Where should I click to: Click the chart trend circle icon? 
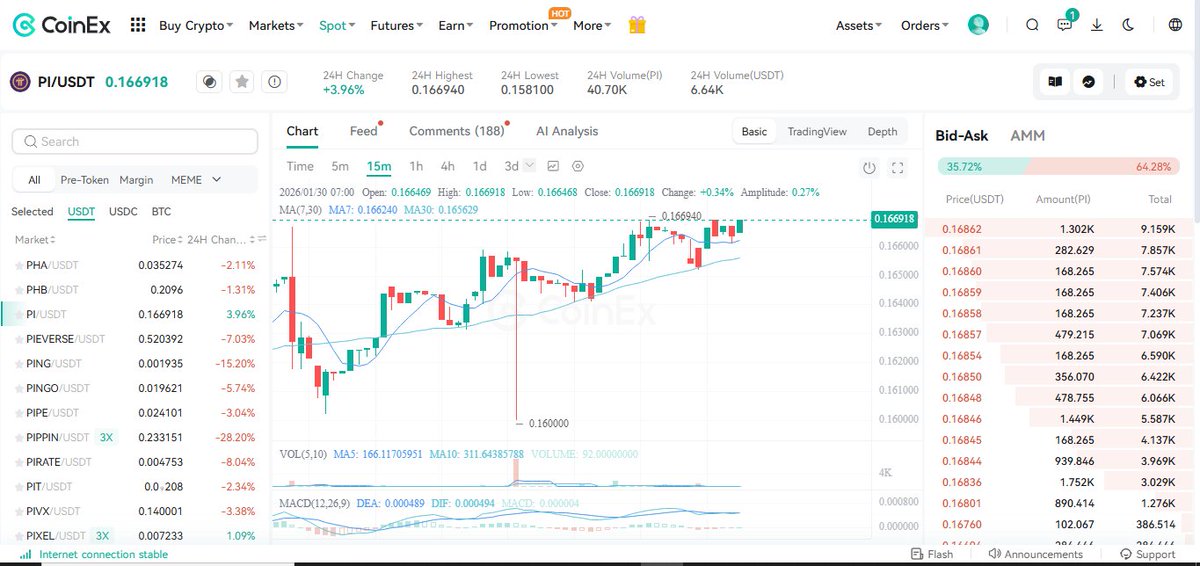pyautogui.click(x=1088, y=82)
